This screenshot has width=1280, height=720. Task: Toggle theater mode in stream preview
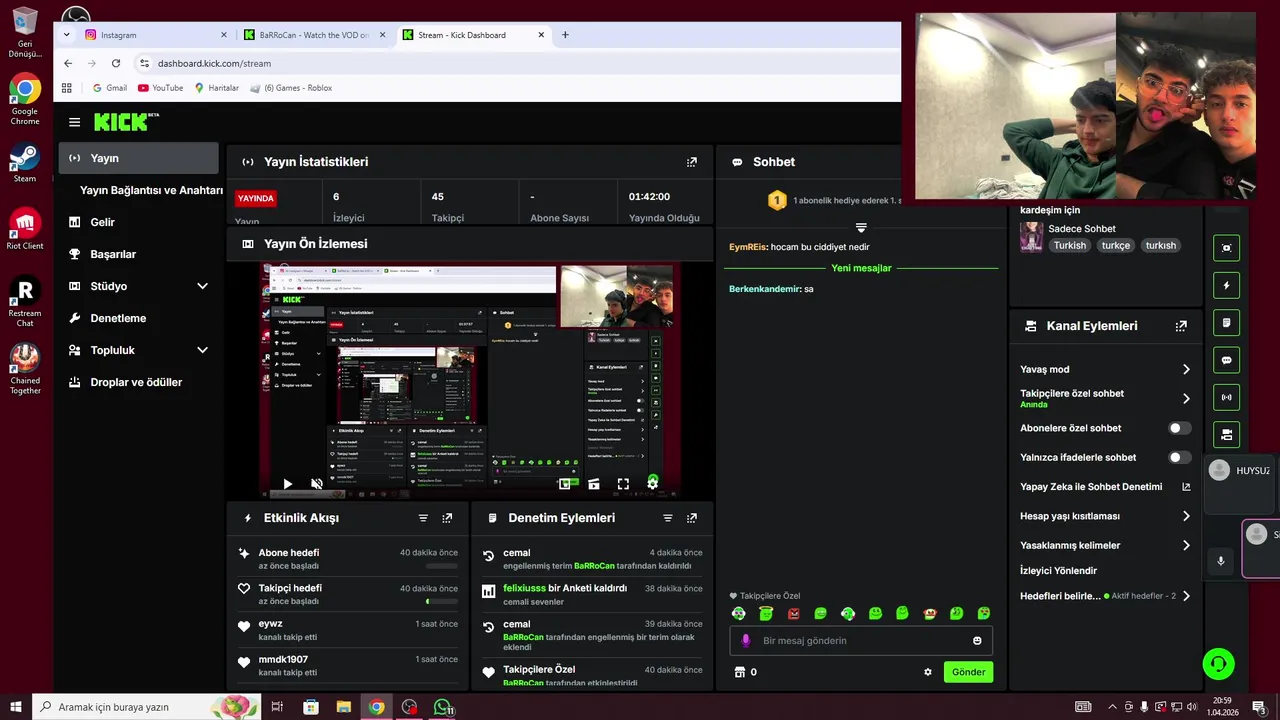point(594,484)
